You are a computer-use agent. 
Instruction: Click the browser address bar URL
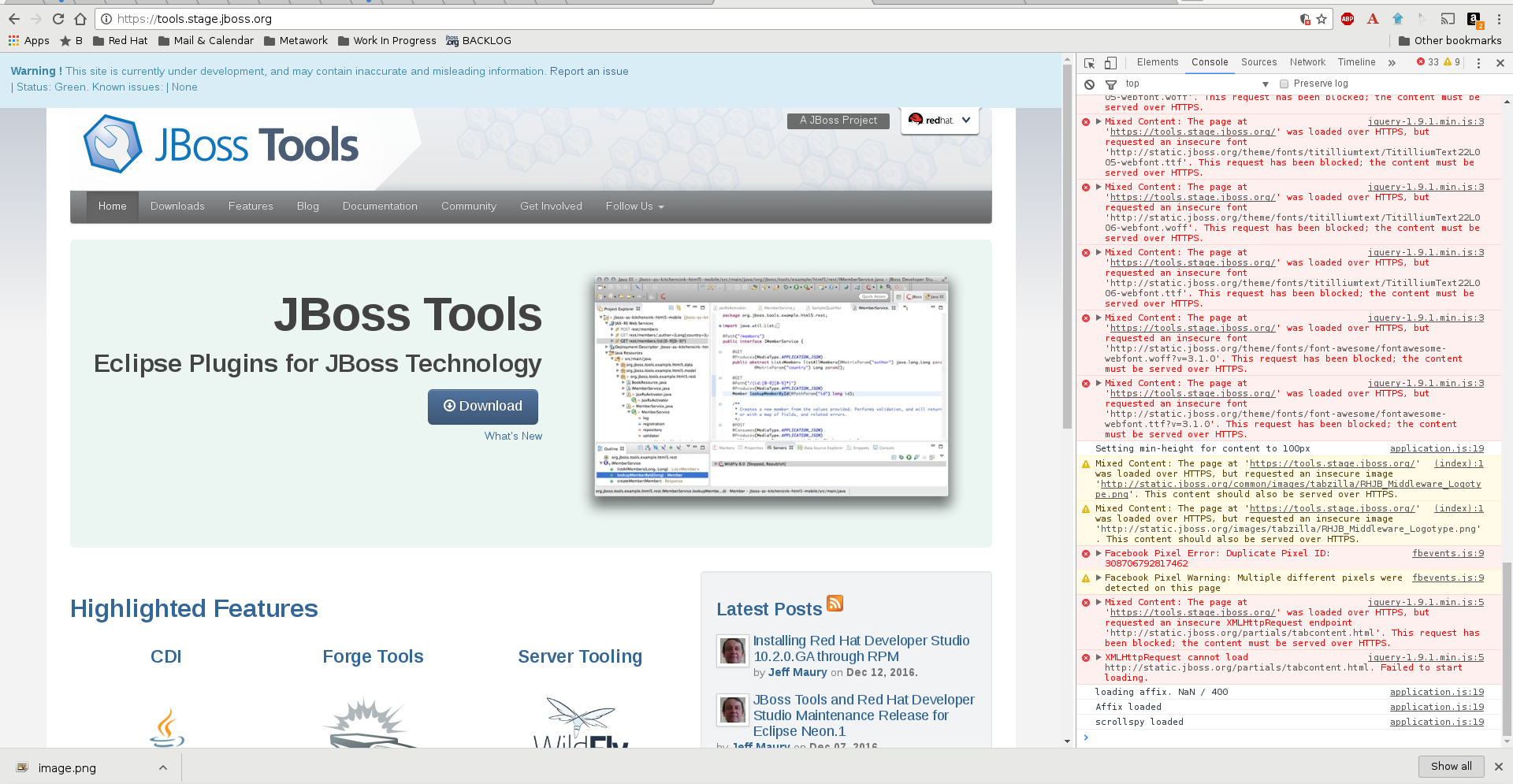[x=195, y=19]
